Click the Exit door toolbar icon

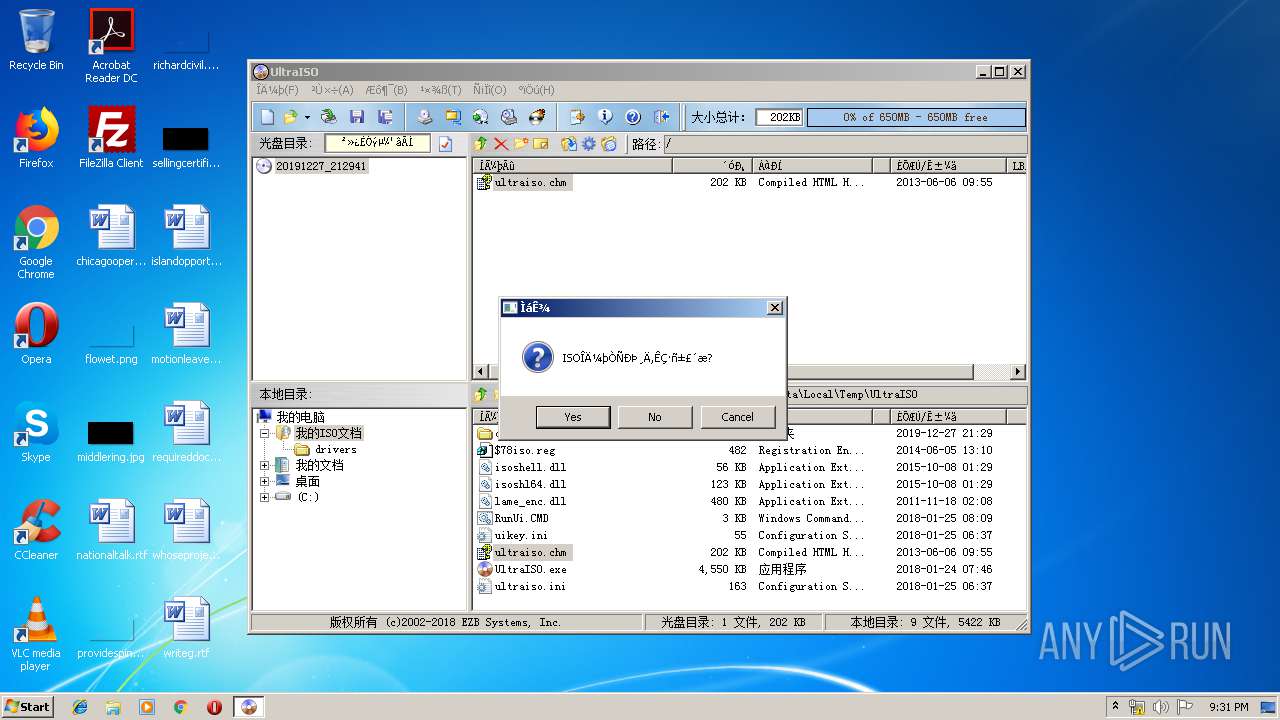coord(661,117)
